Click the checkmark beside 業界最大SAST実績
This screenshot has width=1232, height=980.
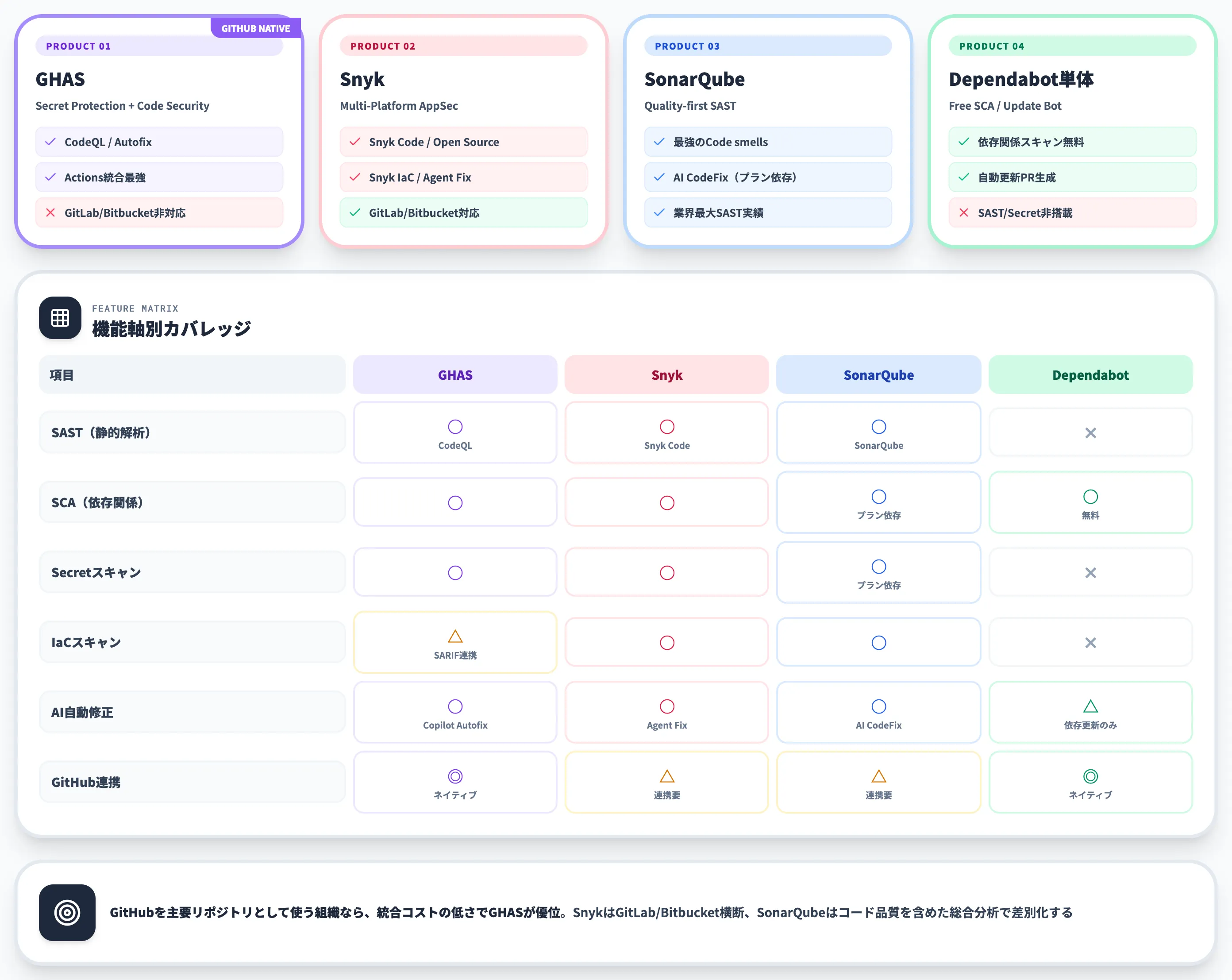click(x=659, y=212)
